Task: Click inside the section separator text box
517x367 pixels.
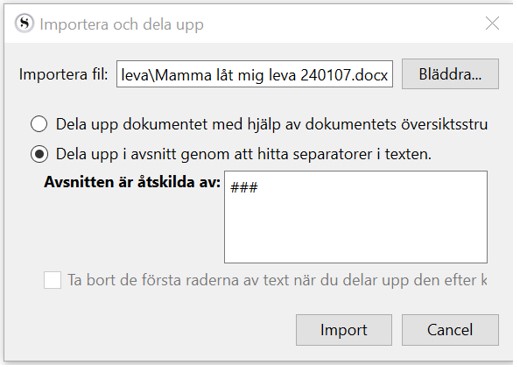Action: click(x=356, y=217)
